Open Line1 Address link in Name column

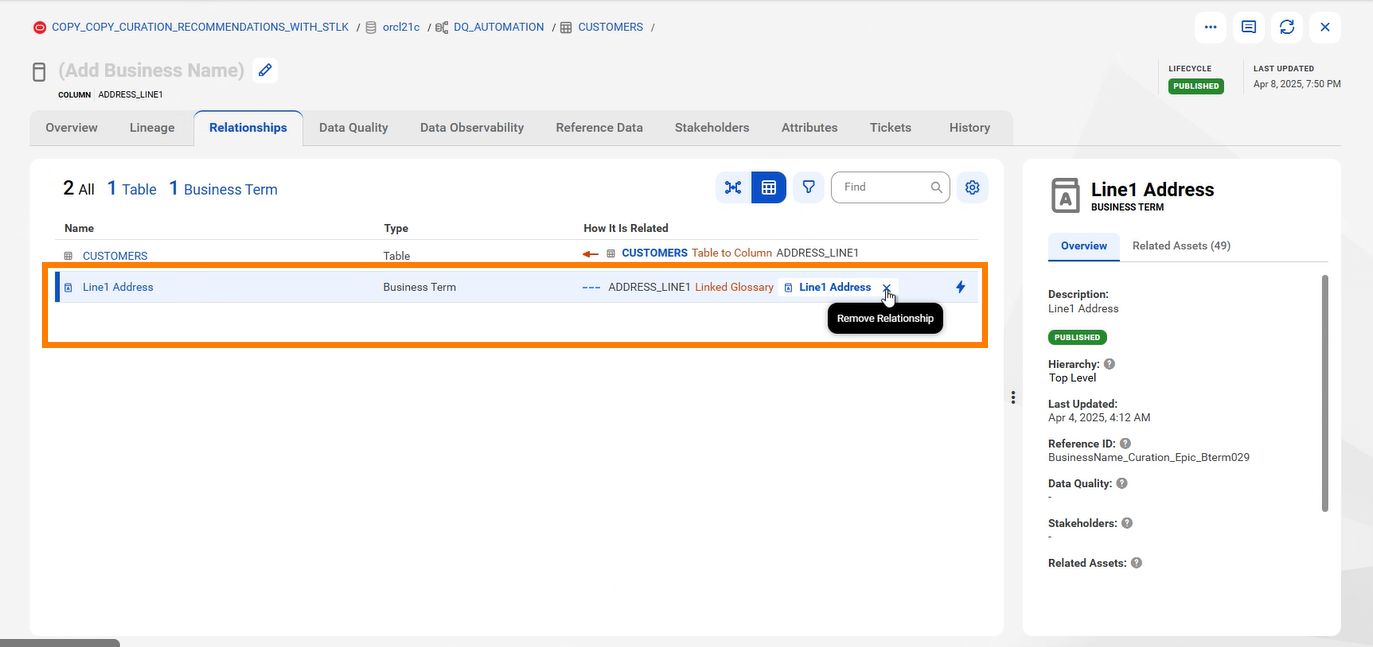[118, 287]
